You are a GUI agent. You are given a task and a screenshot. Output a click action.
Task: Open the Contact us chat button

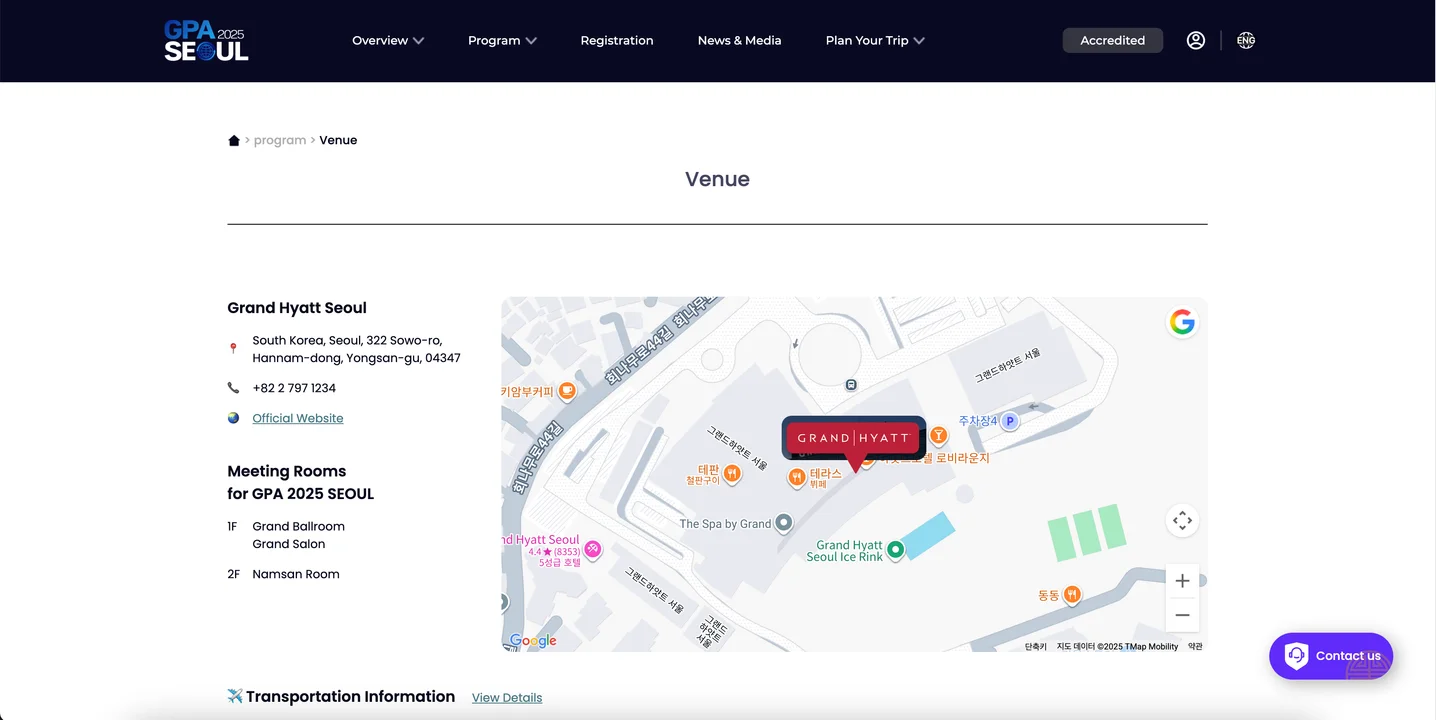[1330, 655]
